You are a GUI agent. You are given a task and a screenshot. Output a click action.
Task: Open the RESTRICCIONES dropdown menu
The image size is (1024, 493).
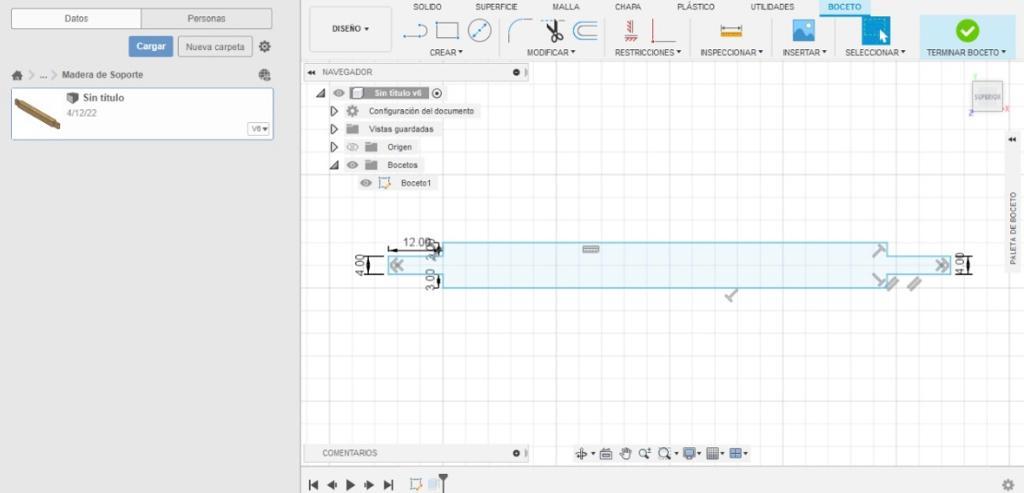648,52
